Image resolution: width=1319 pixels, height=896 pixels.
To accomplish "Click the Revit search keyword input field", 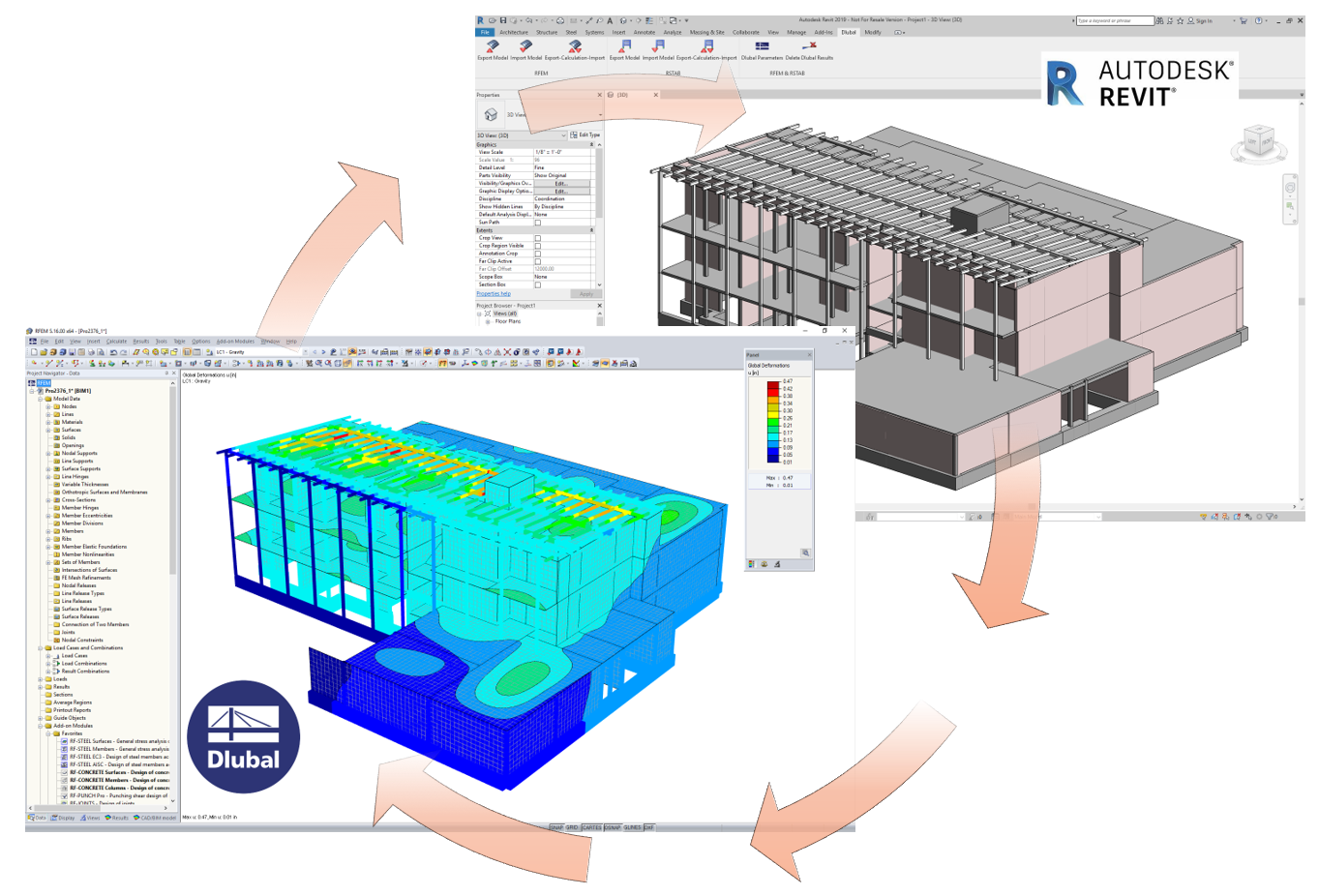I will [x=1115, y=20].
